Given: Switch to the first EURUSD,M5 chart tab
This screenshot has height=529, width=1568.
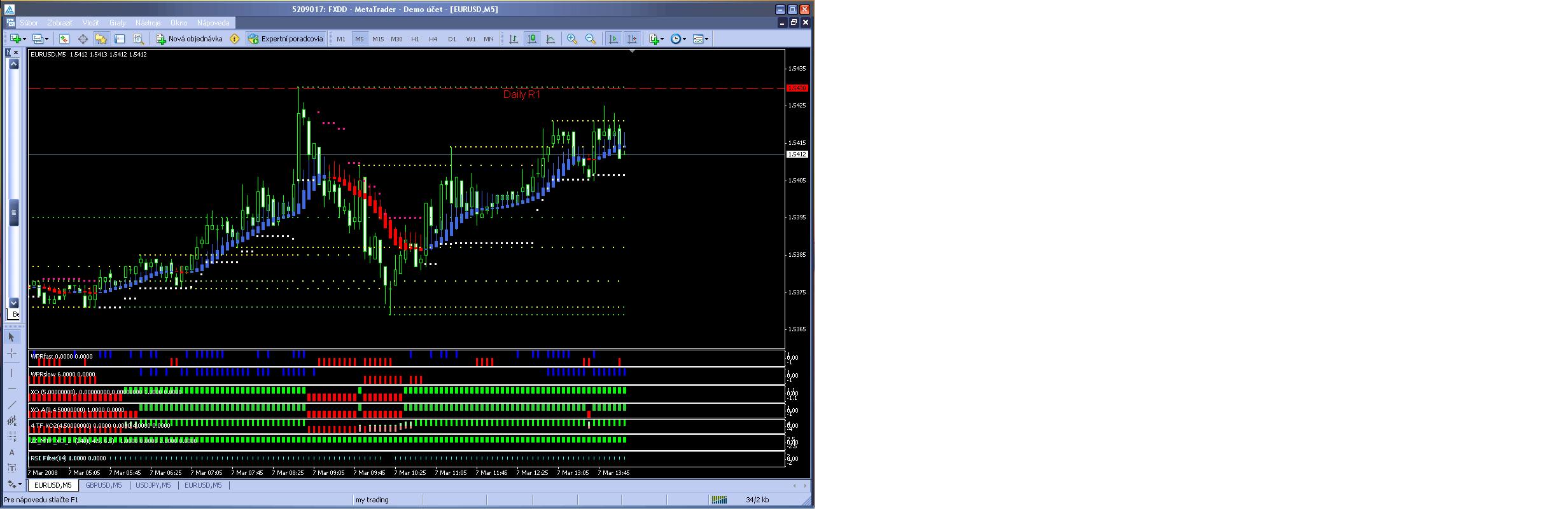Looking at the screenshot, I should [x=53, y=485].
